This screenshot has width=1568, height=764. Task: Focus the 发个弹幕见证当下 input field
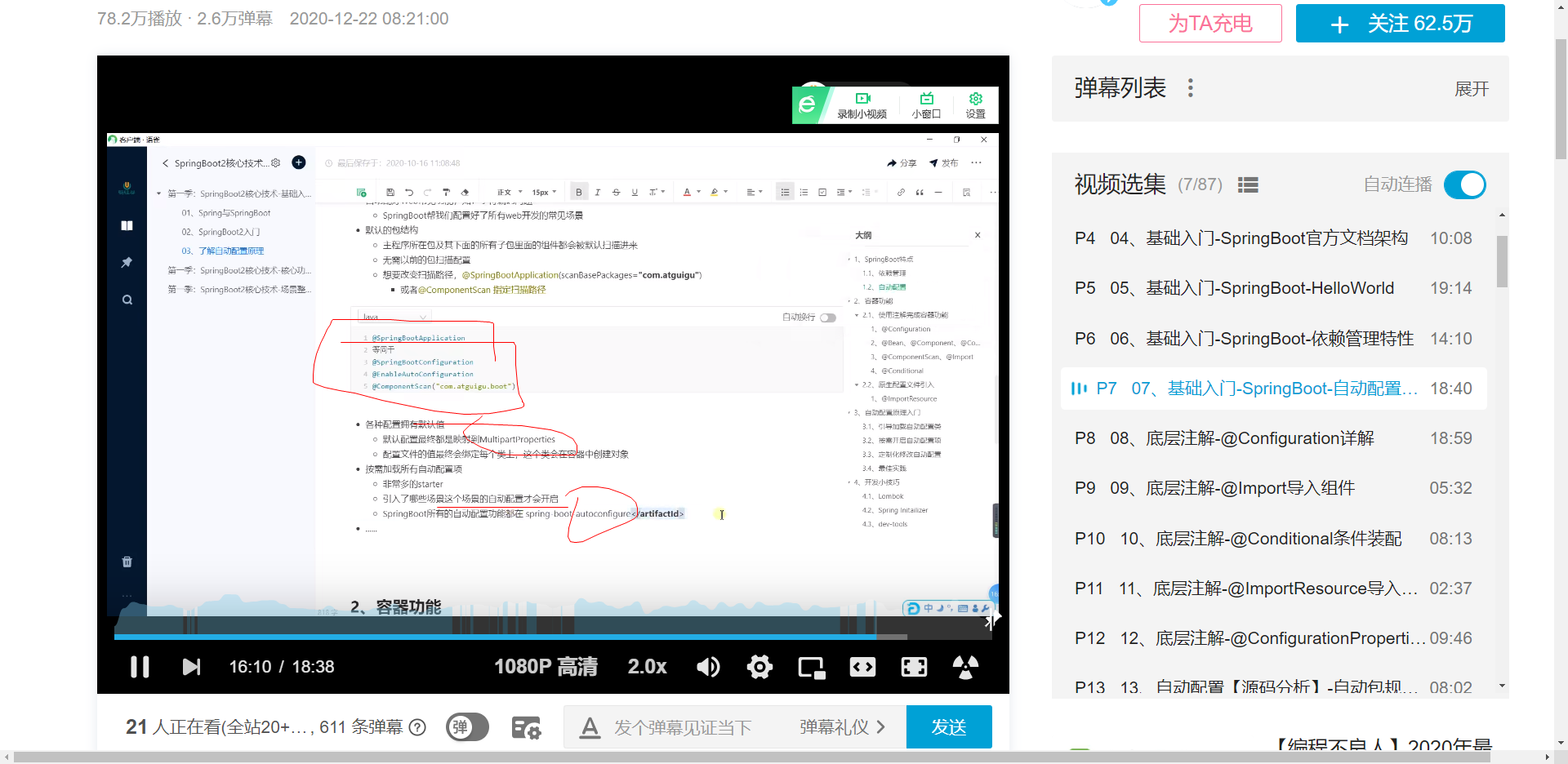tap(682, 727)
